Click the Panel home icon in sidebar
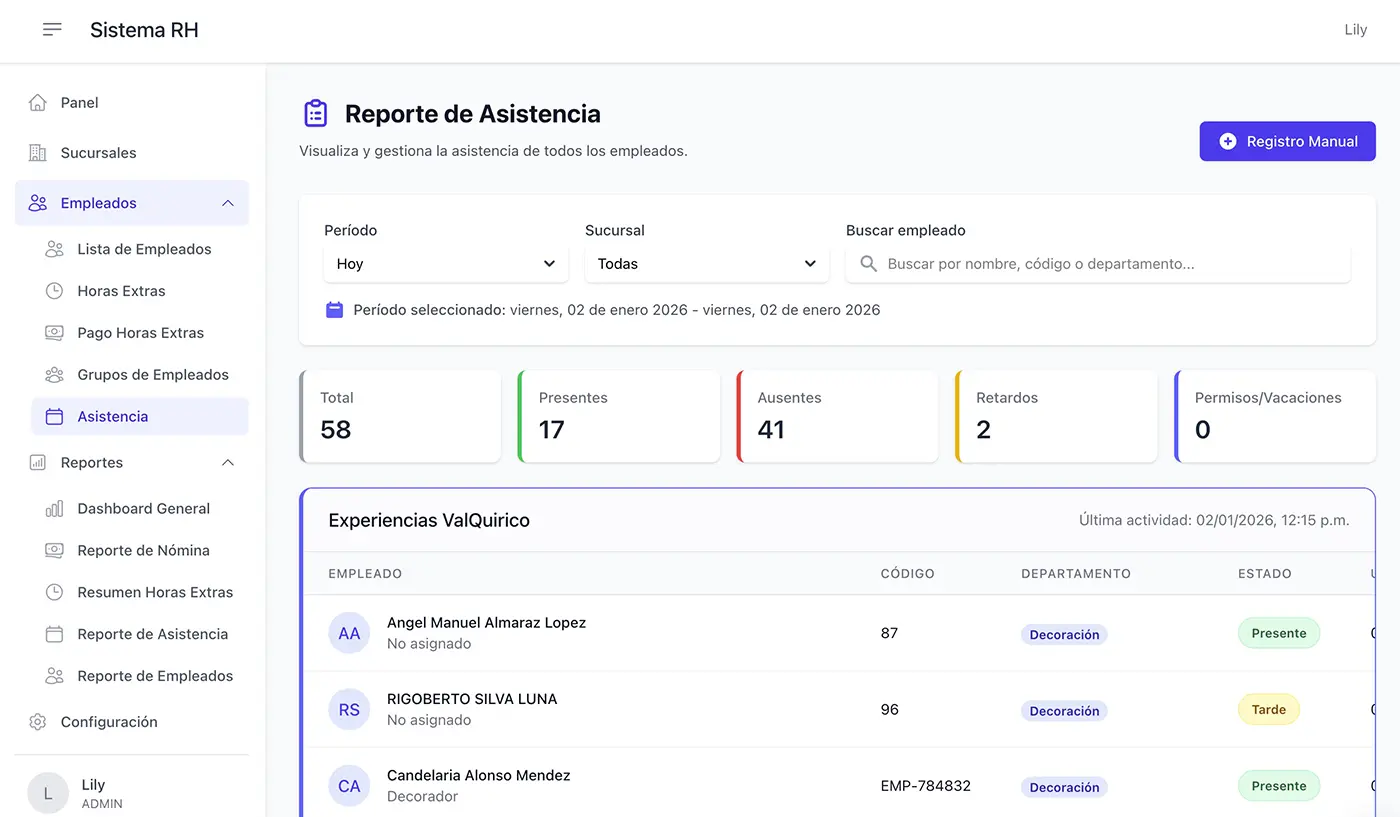Screen dimensions: 1400x817 [38, 102]
